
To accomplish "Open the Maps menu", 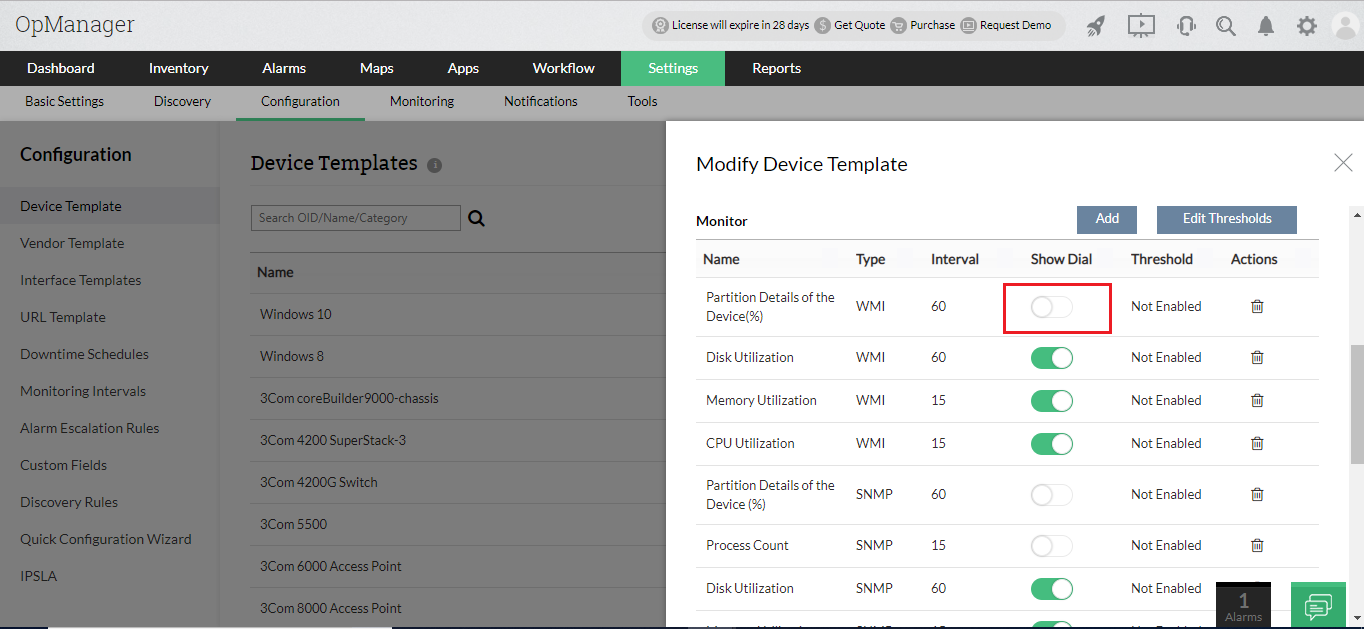I will [377, 68].
